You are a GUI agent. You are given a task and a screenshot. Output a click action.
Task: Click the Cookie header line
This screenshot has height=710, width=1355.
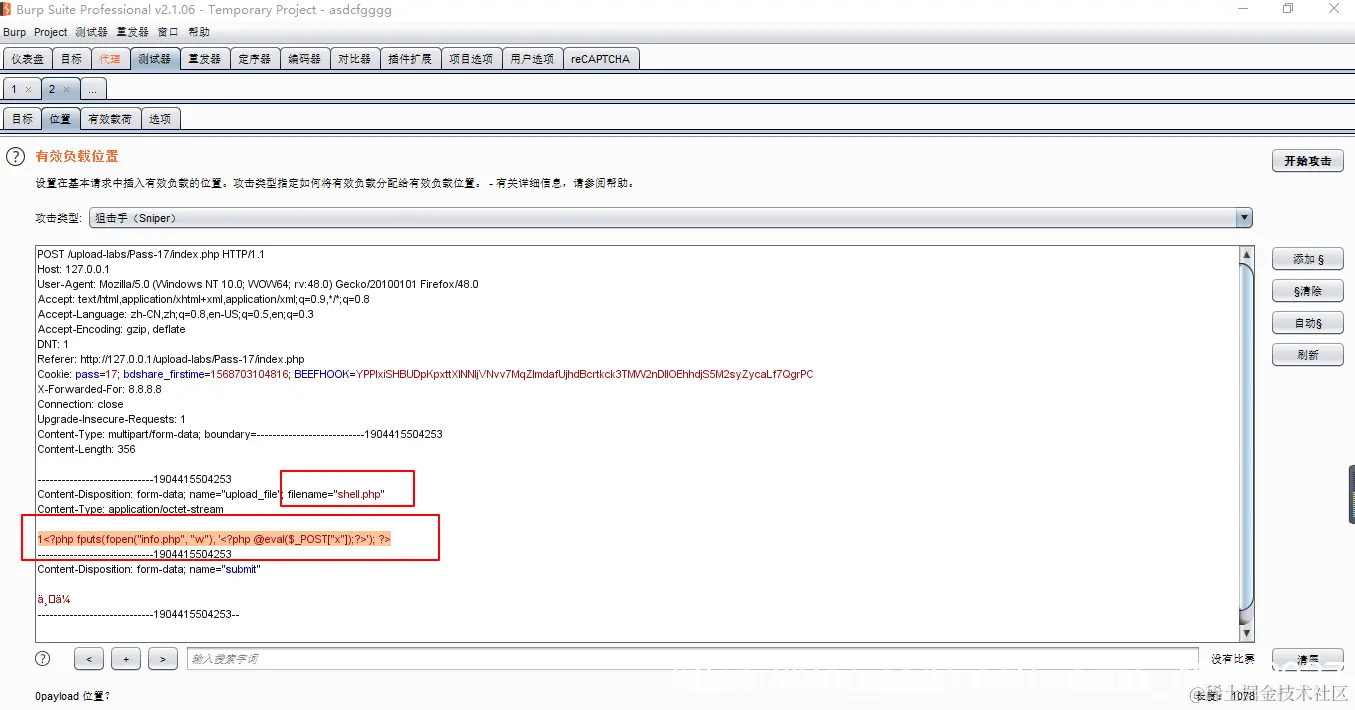click(x=425, y=374)
